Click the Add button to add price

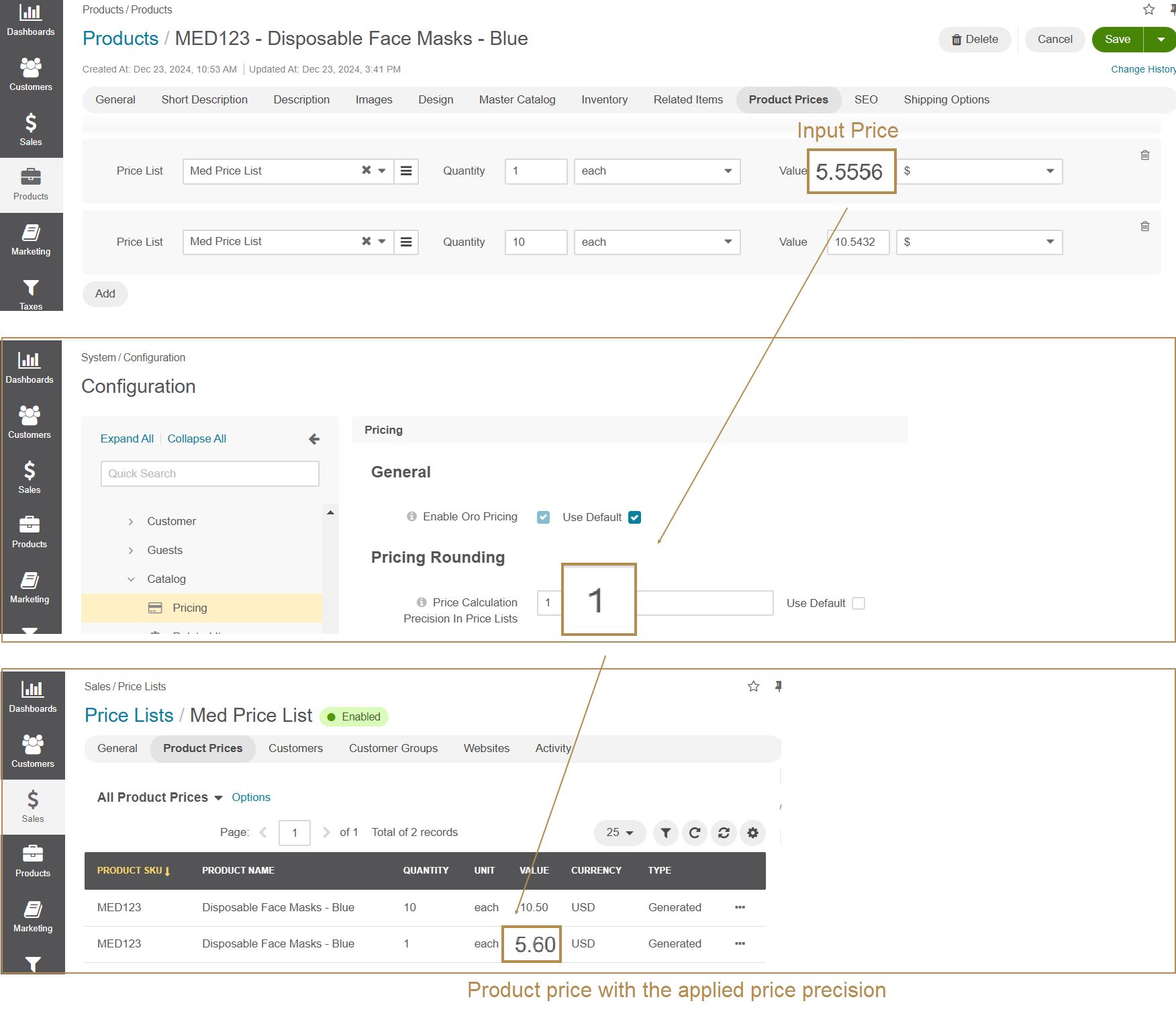[x=105, y=293]
